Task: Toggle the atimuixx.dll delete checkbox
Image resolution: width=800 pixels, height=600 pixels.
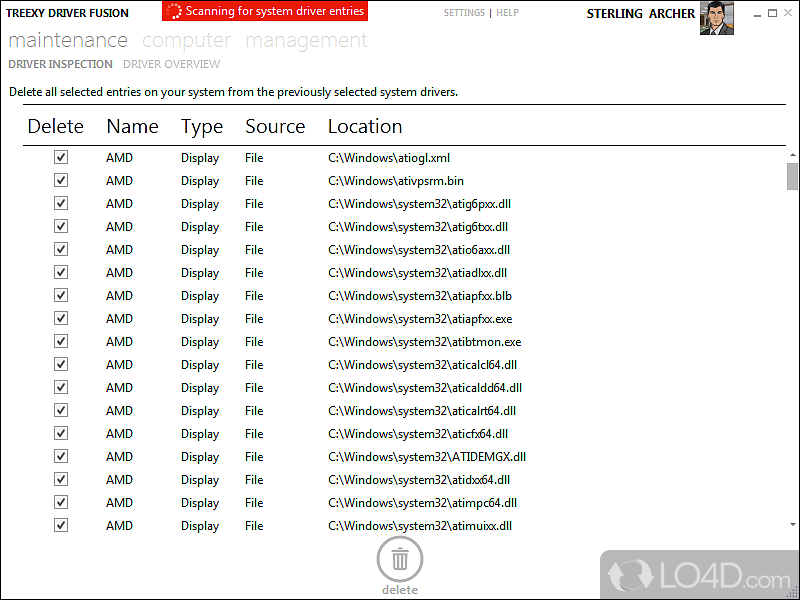Action: 61,525
